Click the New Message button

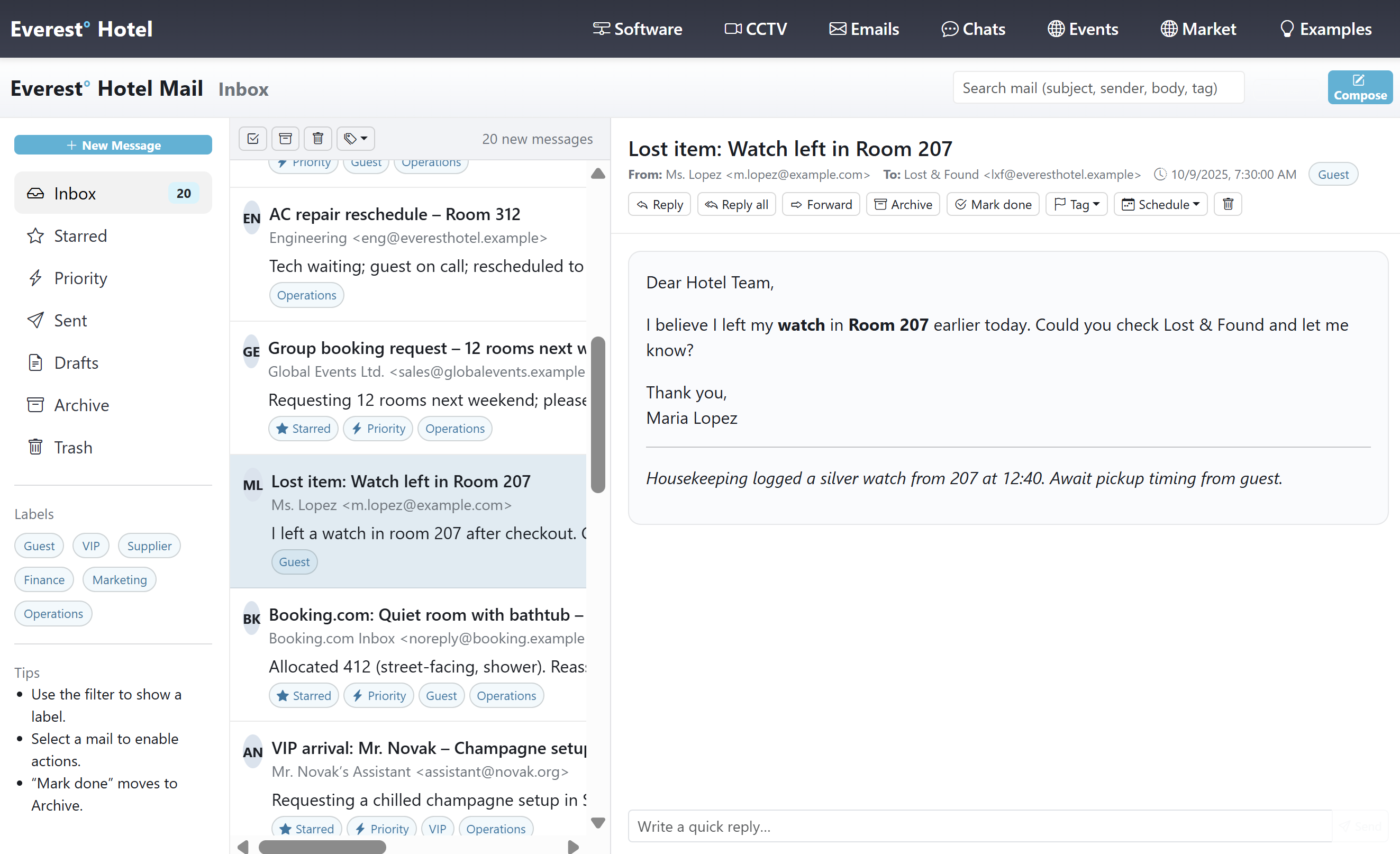(113, 145)
